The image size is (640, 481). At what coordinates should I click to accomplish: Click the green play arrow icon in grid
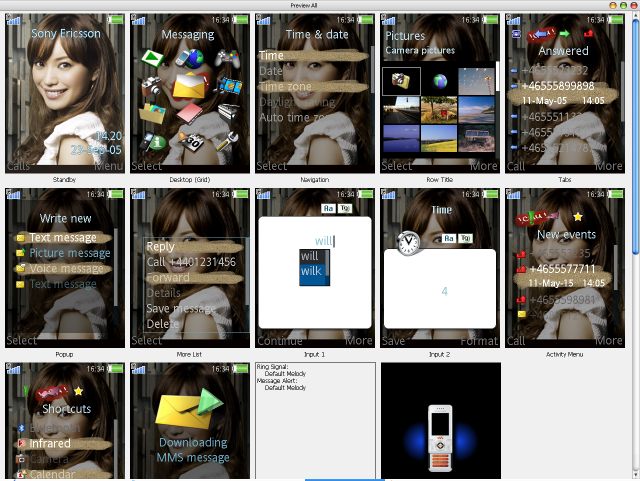coord(152,58)
